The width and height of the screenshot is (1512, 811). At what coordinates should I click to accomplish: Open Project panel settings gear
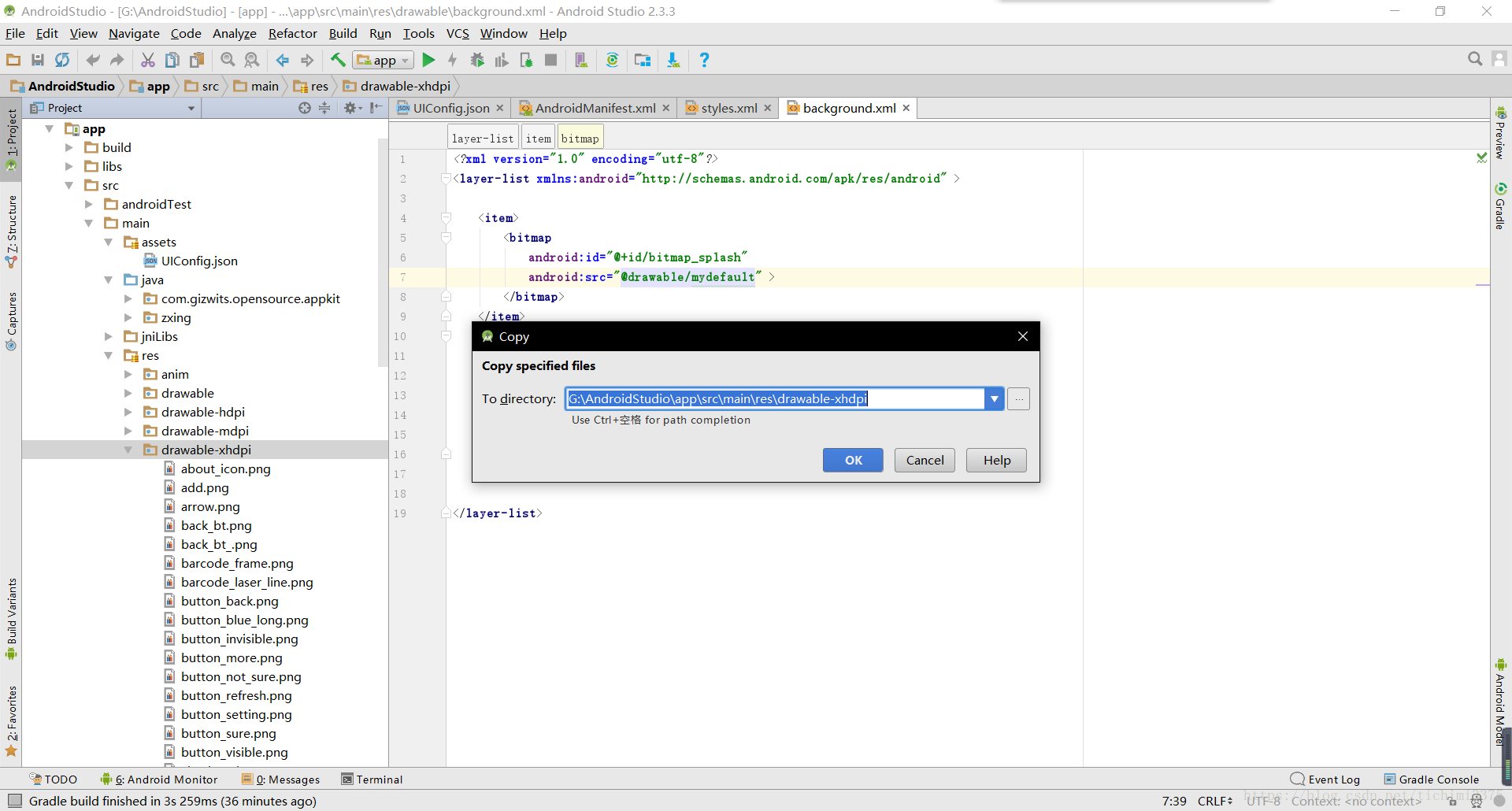point(352,108)
